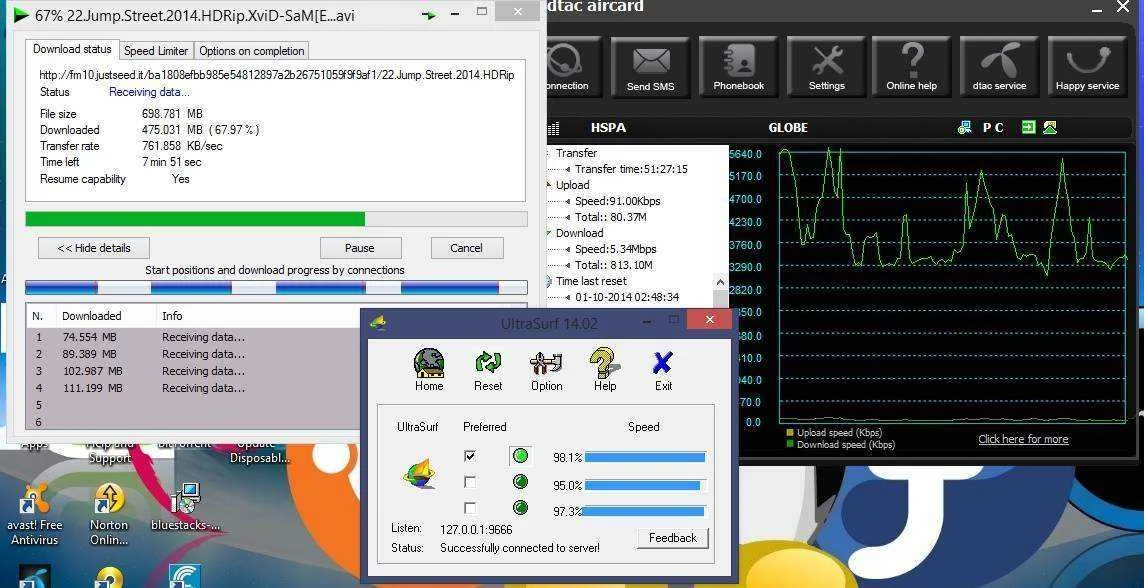Click UltraSurf Feedback button
1144x588 pixels.
[673, 538]
